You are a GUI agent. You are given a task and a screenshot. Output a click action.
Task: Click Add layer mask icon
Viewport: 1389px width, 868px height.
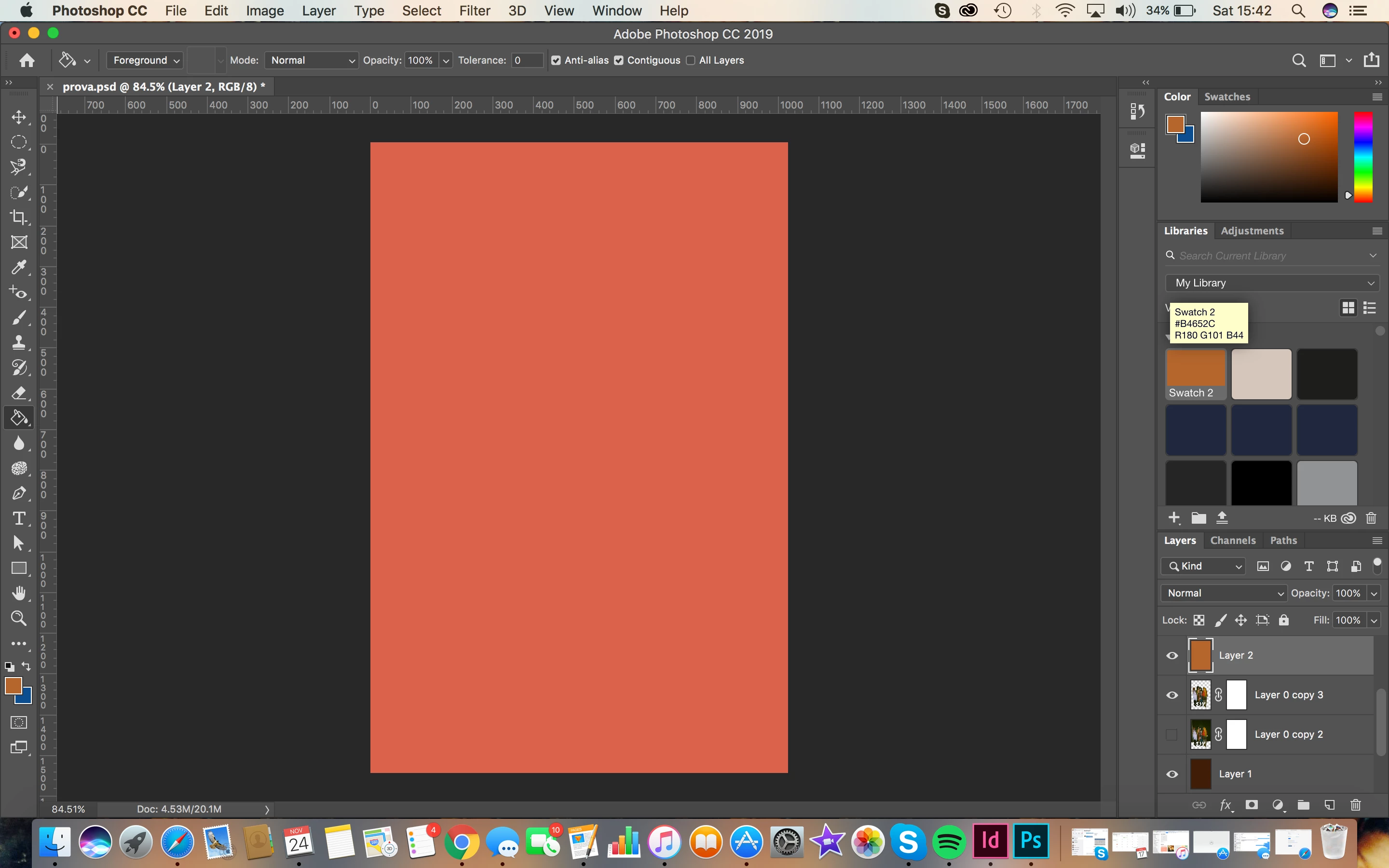coord(1252,805)
